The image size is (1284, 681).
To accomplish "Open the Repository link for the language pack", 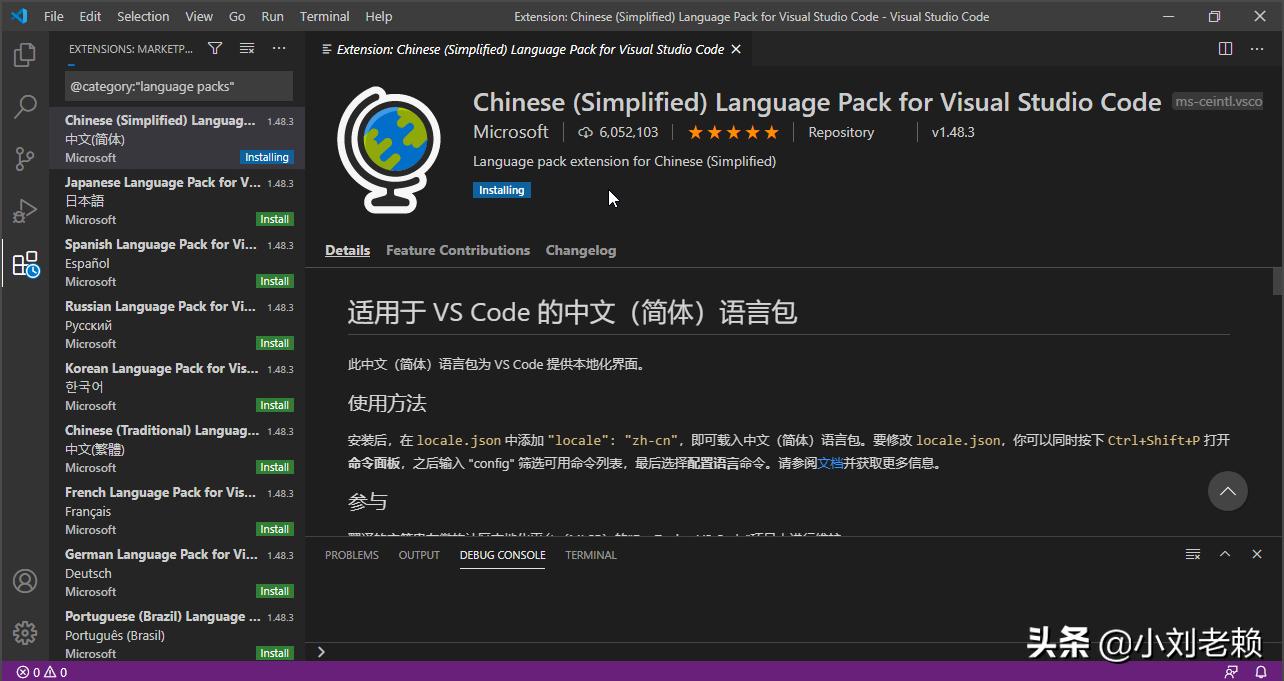I will (x=840, y=131).
